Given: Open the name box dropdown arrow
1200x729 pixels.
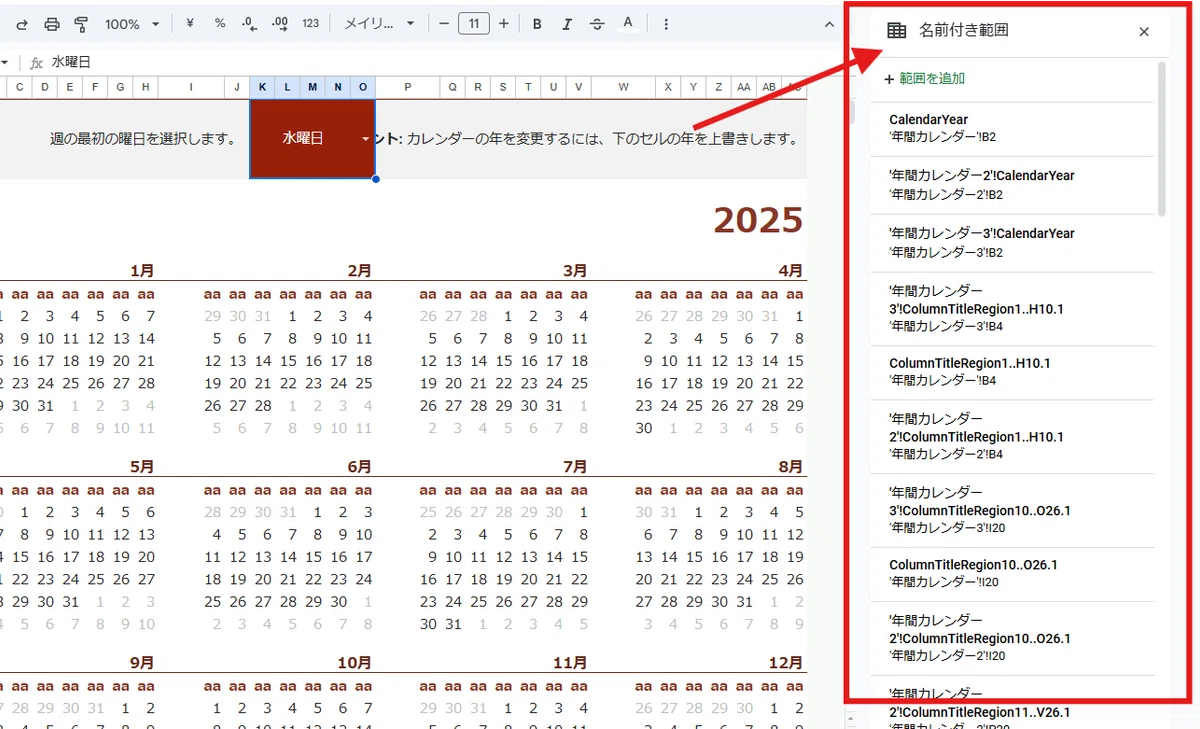Looking at the screenshot, I should [4, 62].
